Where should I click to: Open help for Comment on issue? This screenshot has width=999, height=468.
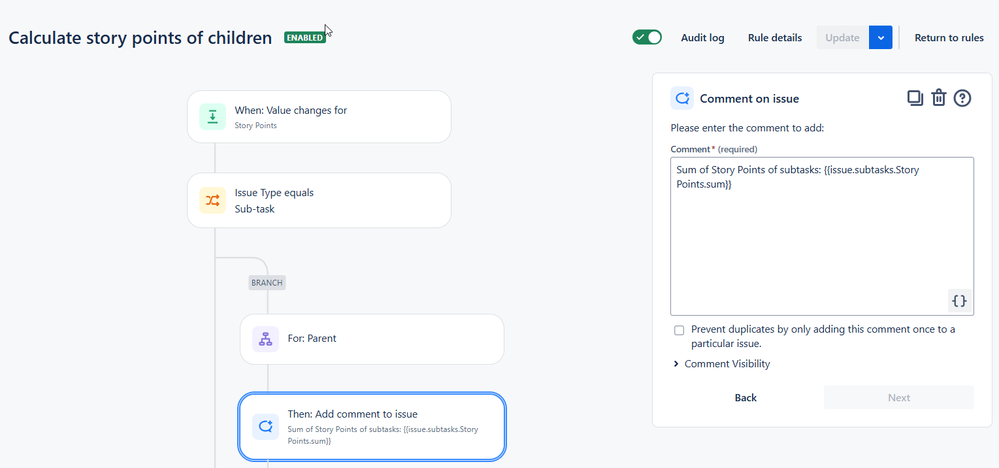pos(963,98)
